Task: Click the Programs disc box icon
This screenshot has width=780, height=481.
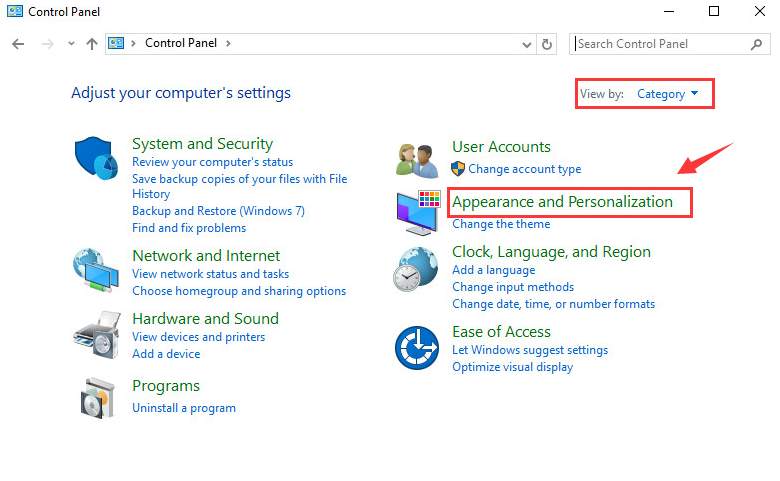Action: pyautogui.click(x=98, y=398)
